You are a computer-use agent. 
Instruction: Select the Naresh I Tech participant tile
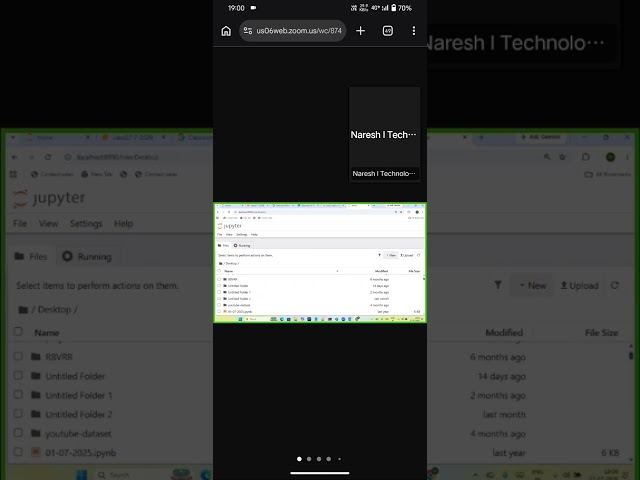pyautogui.click(x=384, y=134)
